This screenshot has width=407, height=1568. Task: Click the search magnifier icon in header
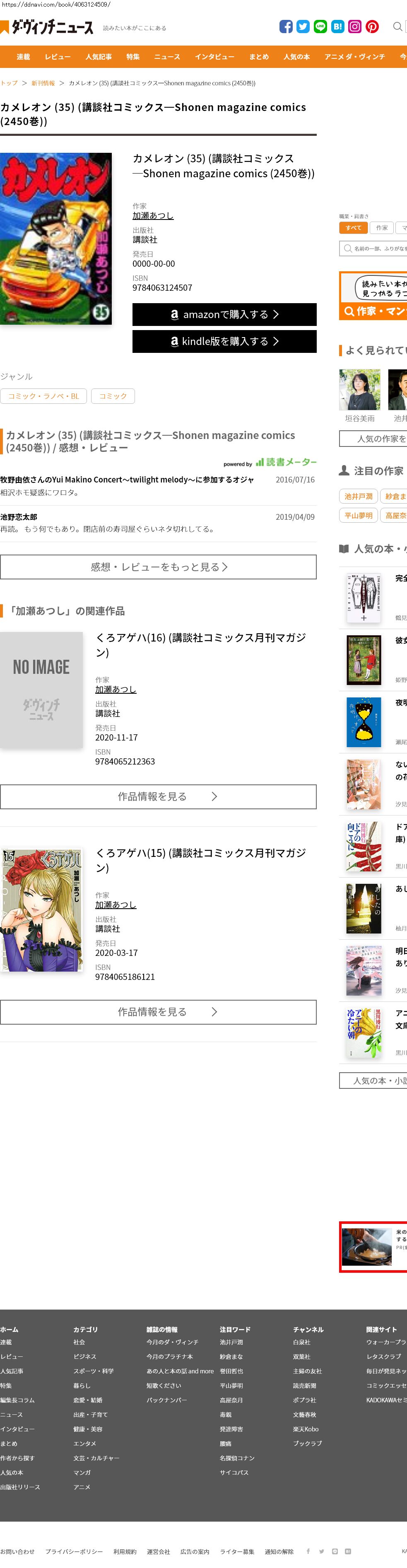[397, 26]
